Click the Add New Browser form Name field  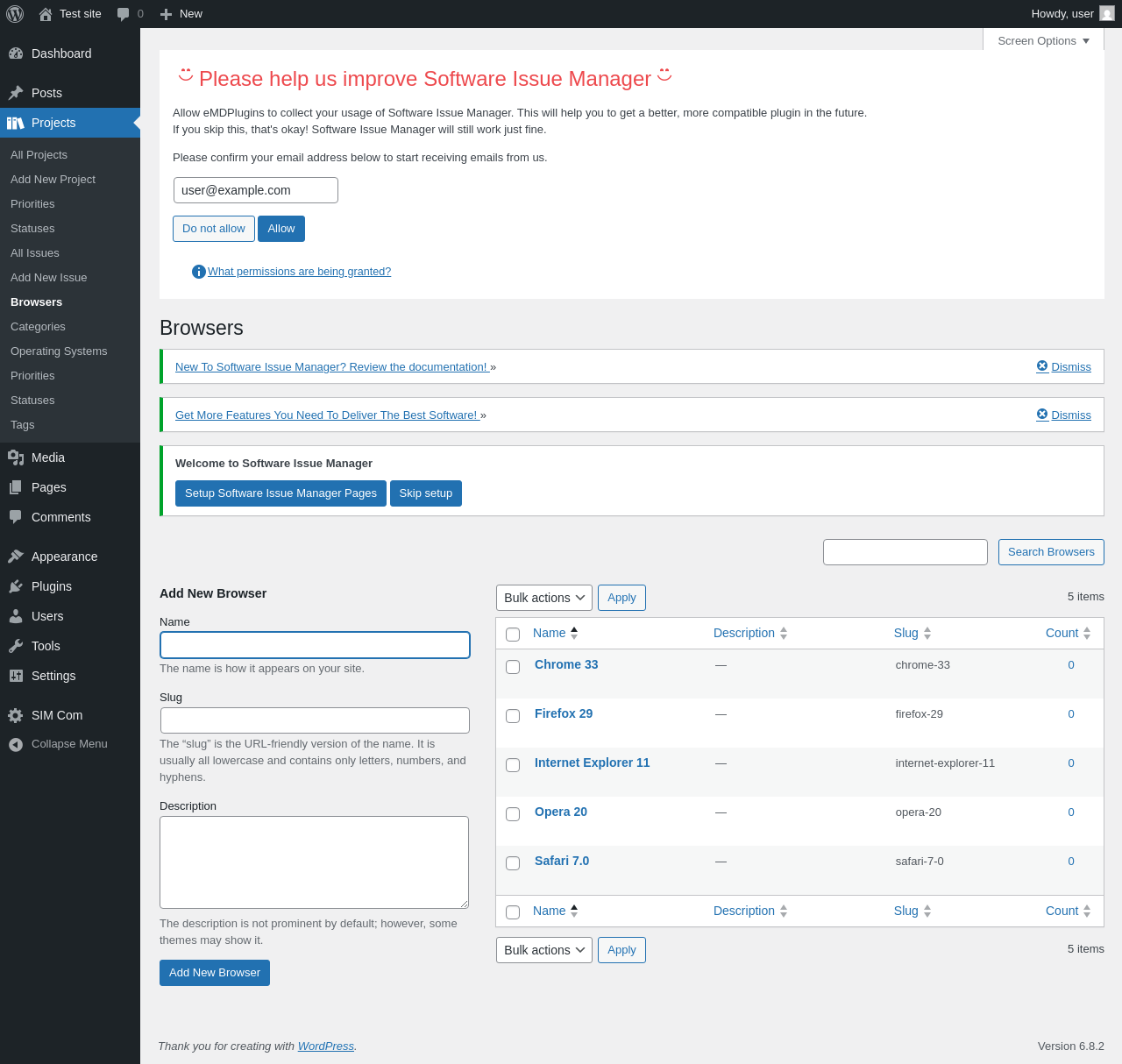click(315, 645)
